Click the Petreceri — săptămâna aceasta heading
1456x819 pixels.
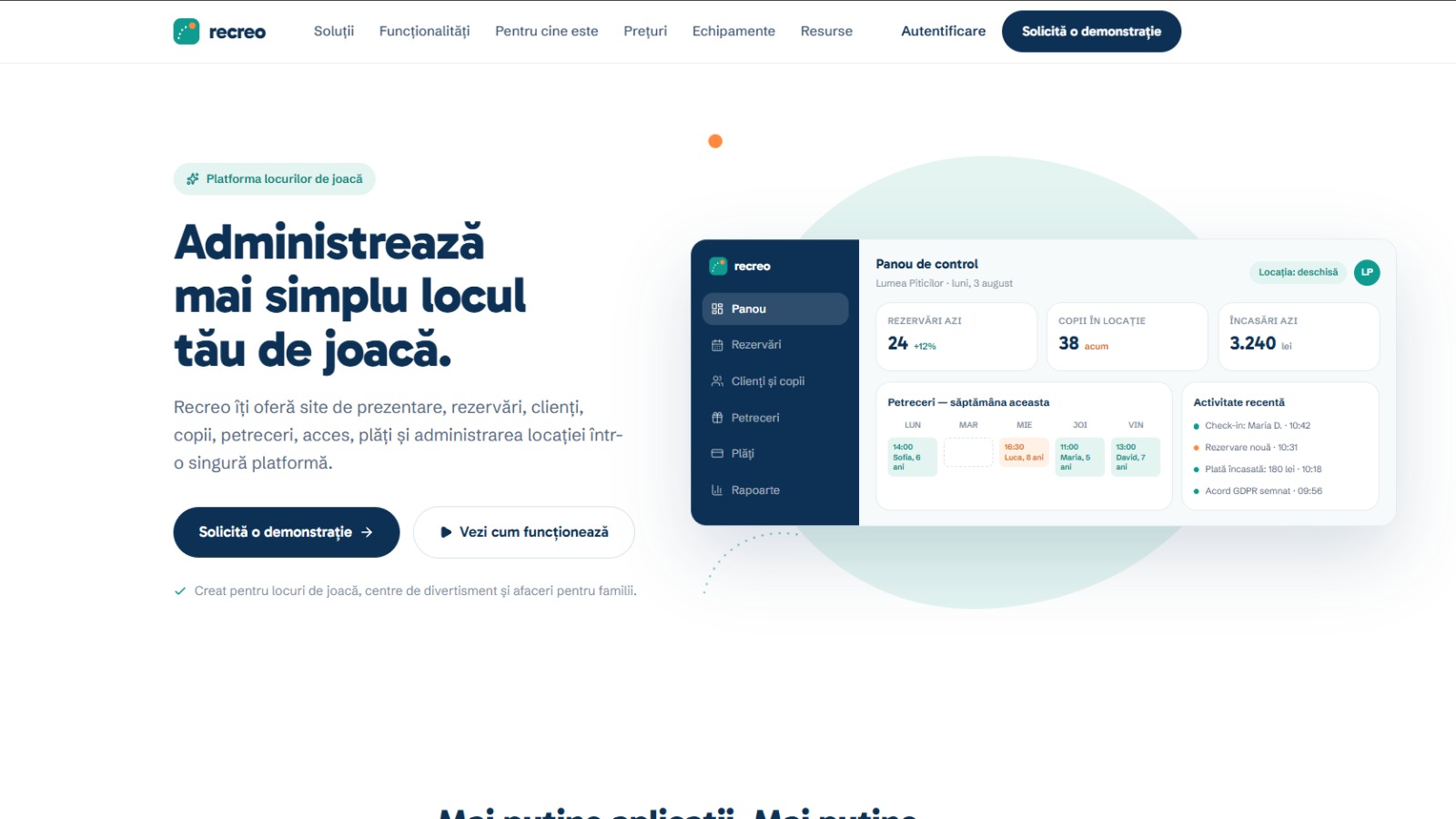(x=968, y=402)
